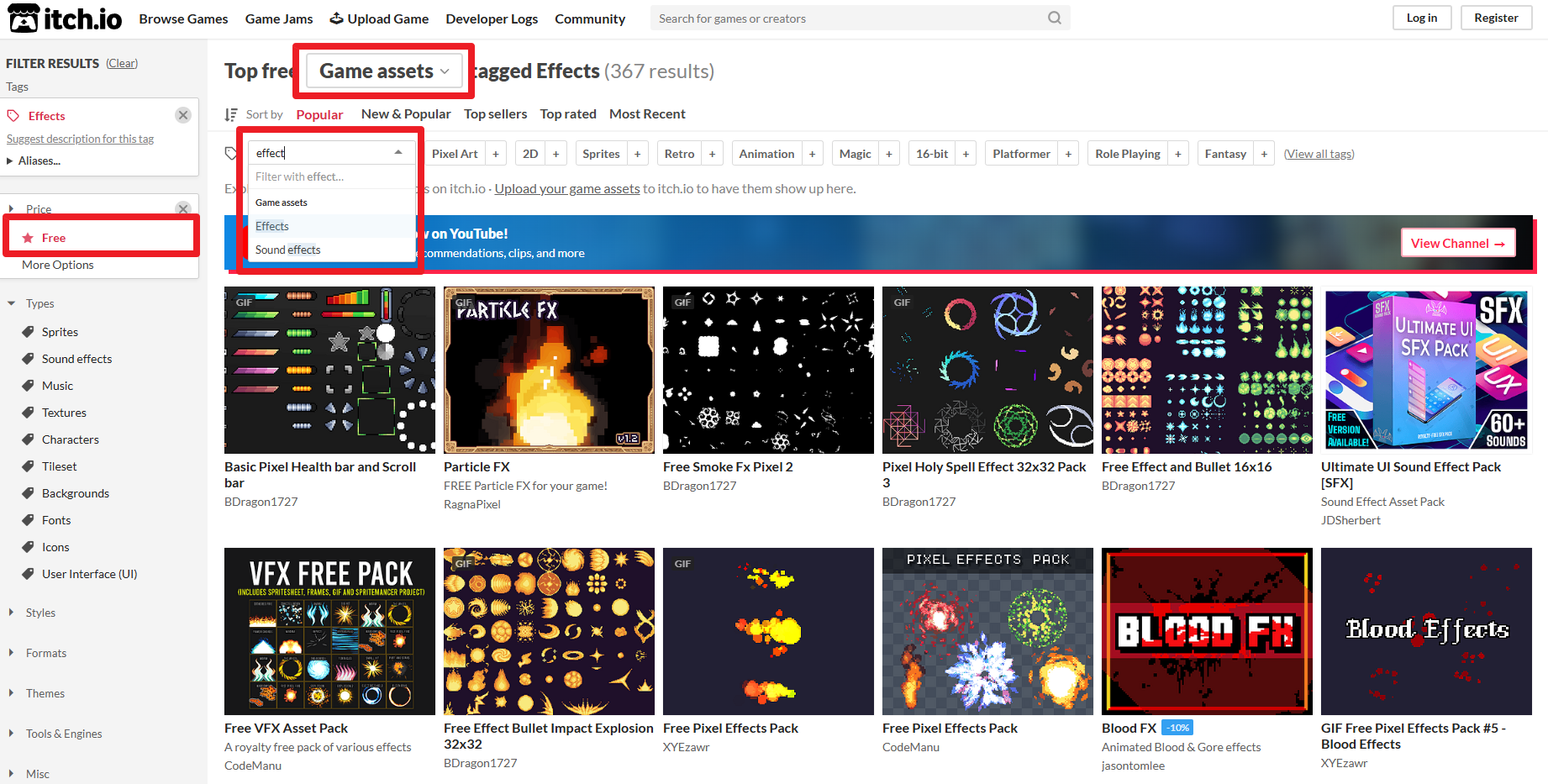
Task: Open More Options under Price
Action: click(58, 265)
